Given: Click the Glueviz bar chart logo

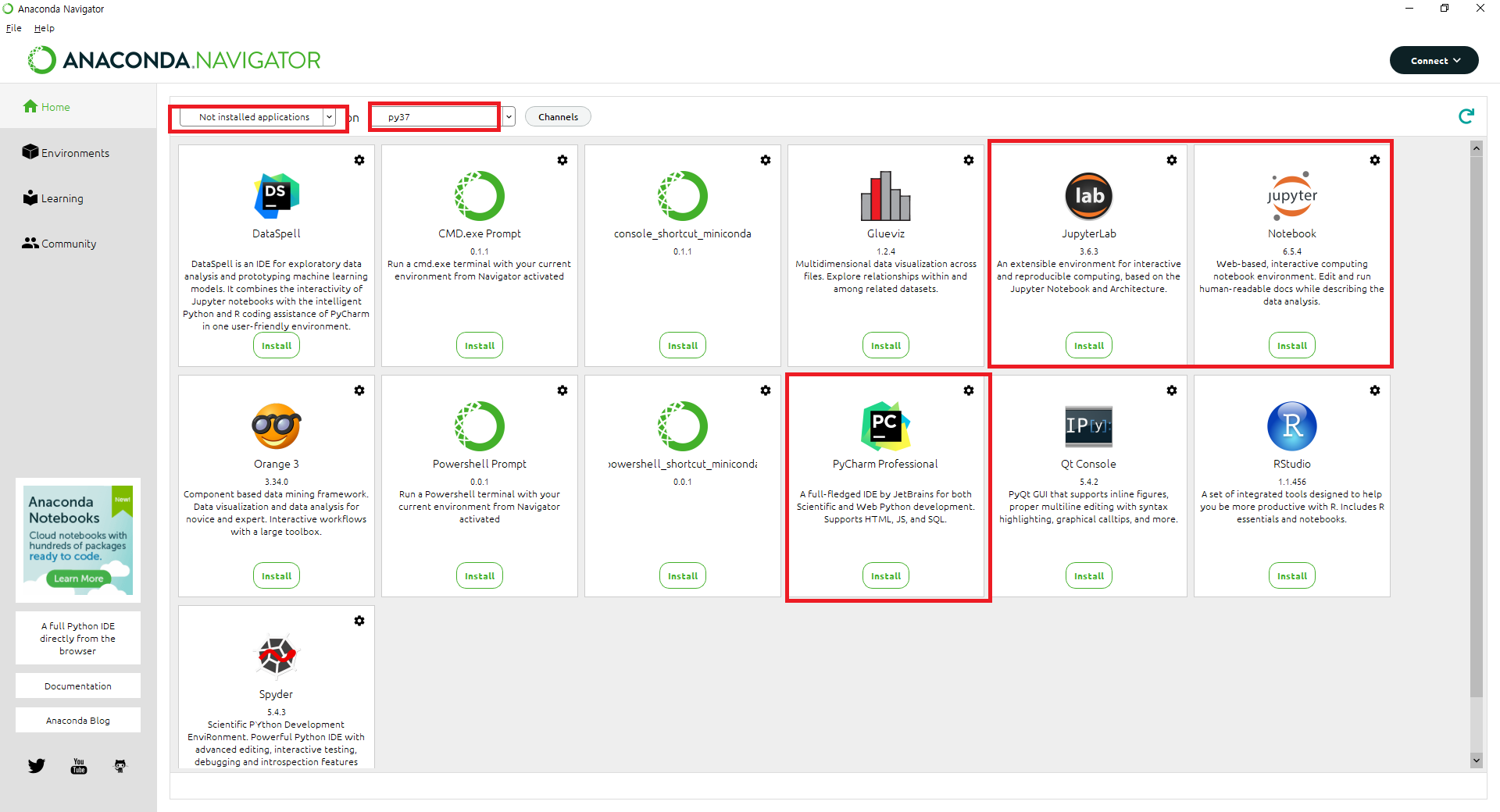Looking at the screenshot, I should [x=886, y=196].
